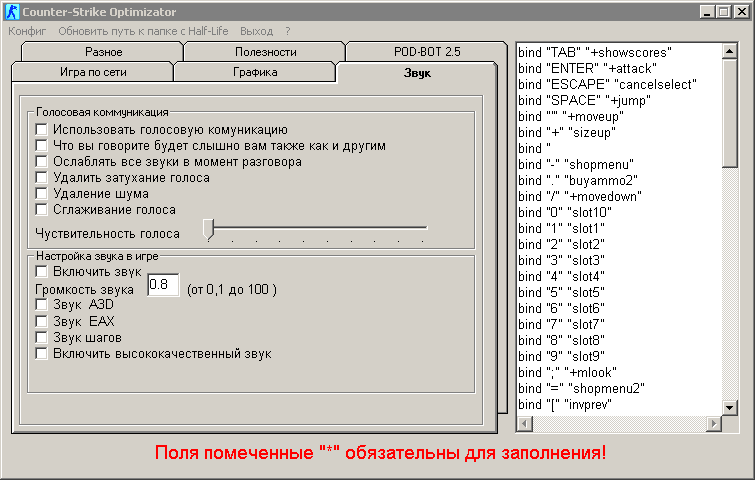Select the bind "-" "shopmenu" line
The width and height of the screenshot is (755, 480).
pyautogui.click(x=576, y=164)
